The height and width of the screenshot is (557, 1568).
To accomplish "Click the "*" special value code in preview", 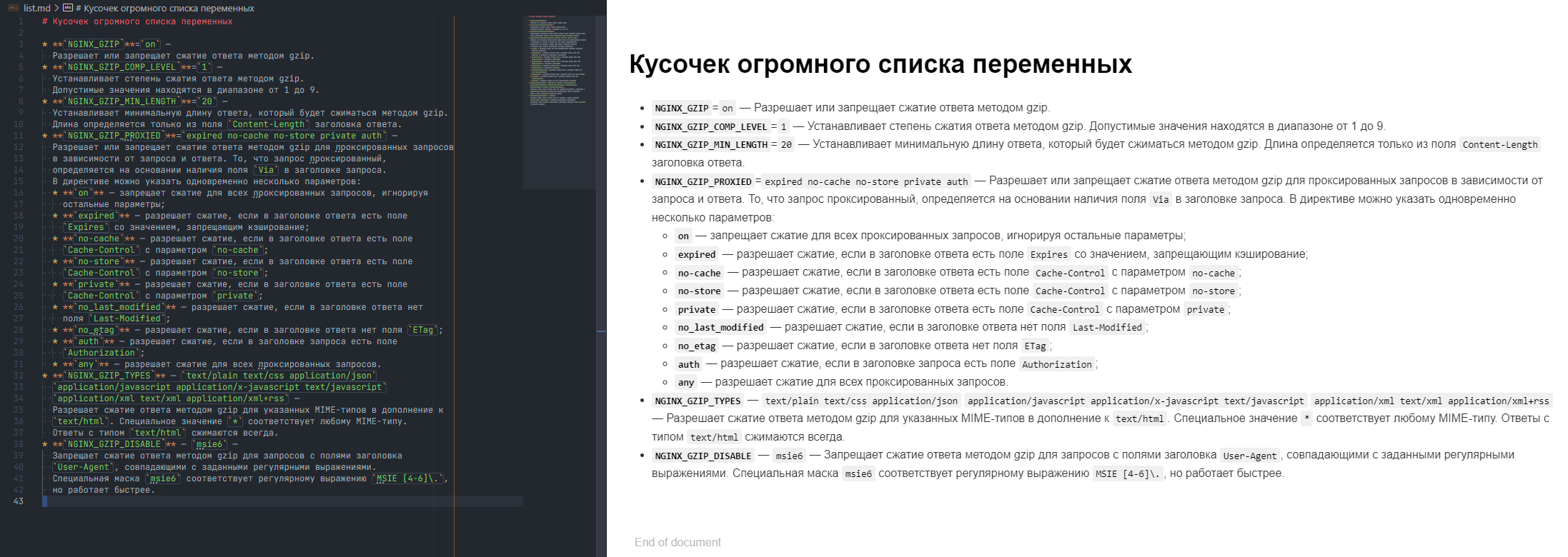I will (x=1306, y=419).
